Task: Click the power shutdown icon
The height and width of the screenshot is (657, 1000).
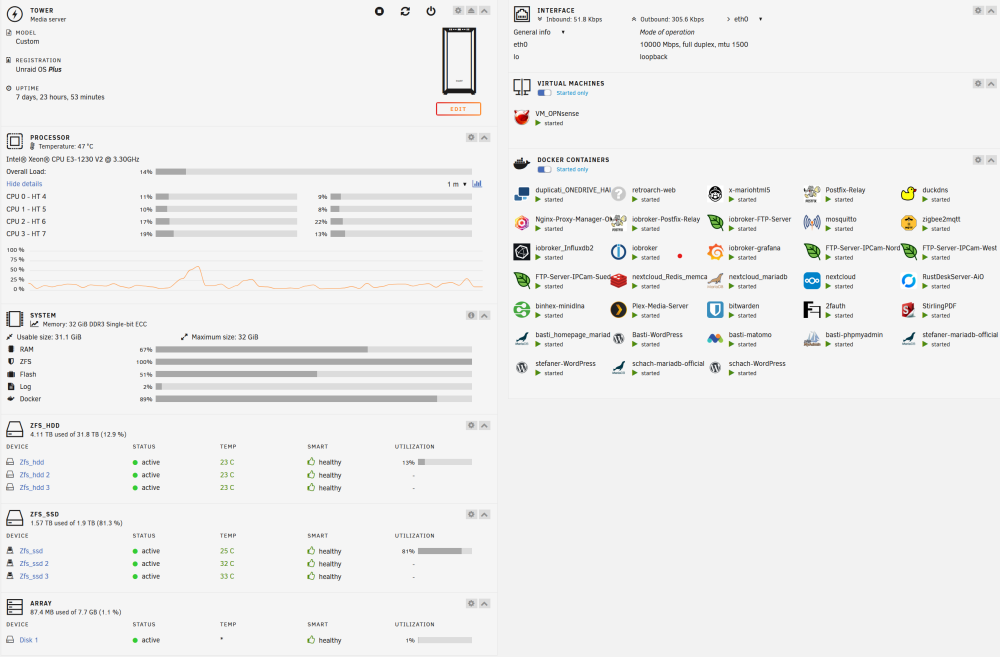Action: (431, 11)
